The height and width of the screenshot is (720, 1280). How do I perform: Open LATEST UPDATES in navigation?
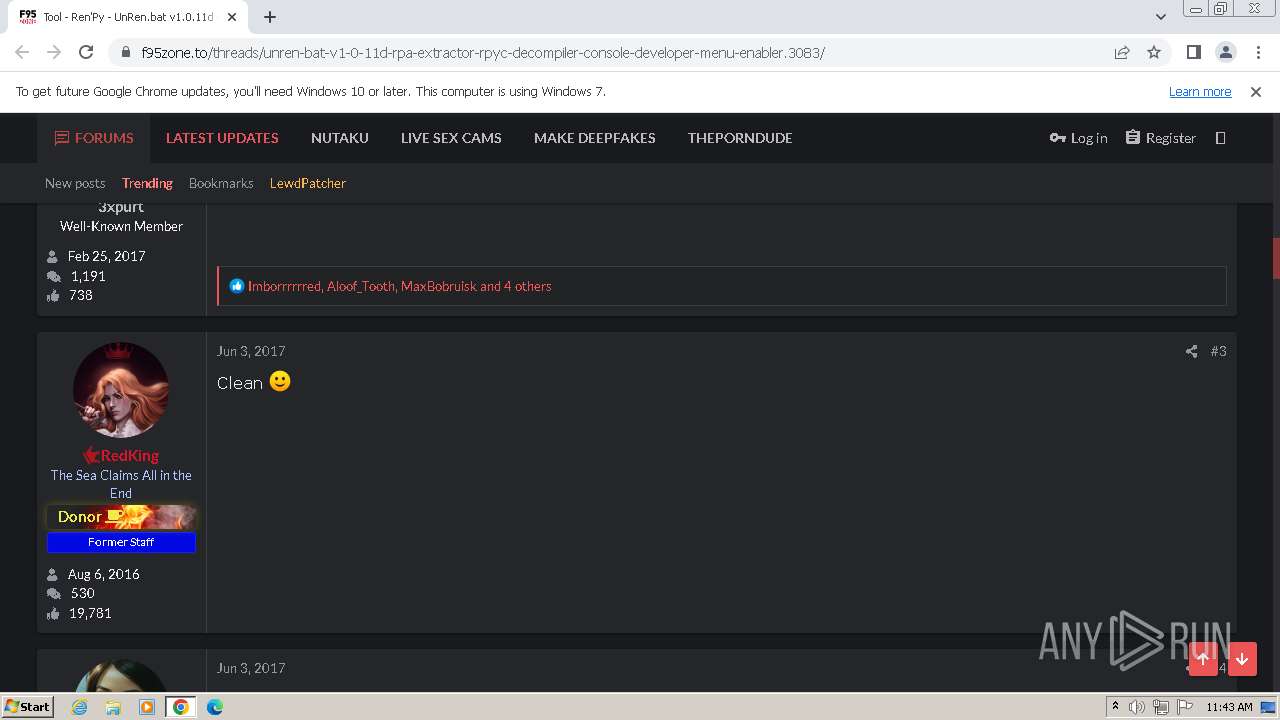point(222,138)
